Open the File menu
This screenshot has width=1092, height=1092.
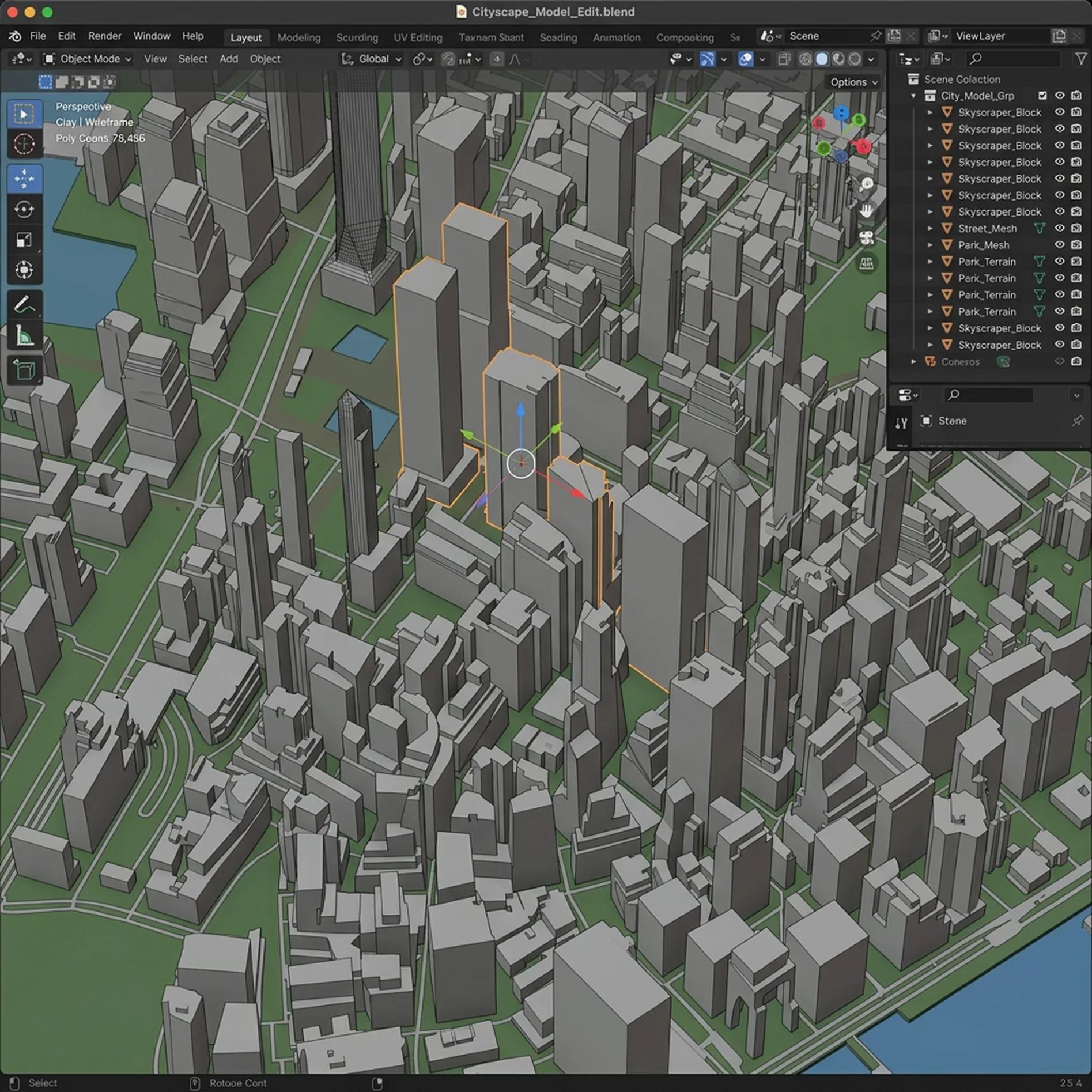38,36
